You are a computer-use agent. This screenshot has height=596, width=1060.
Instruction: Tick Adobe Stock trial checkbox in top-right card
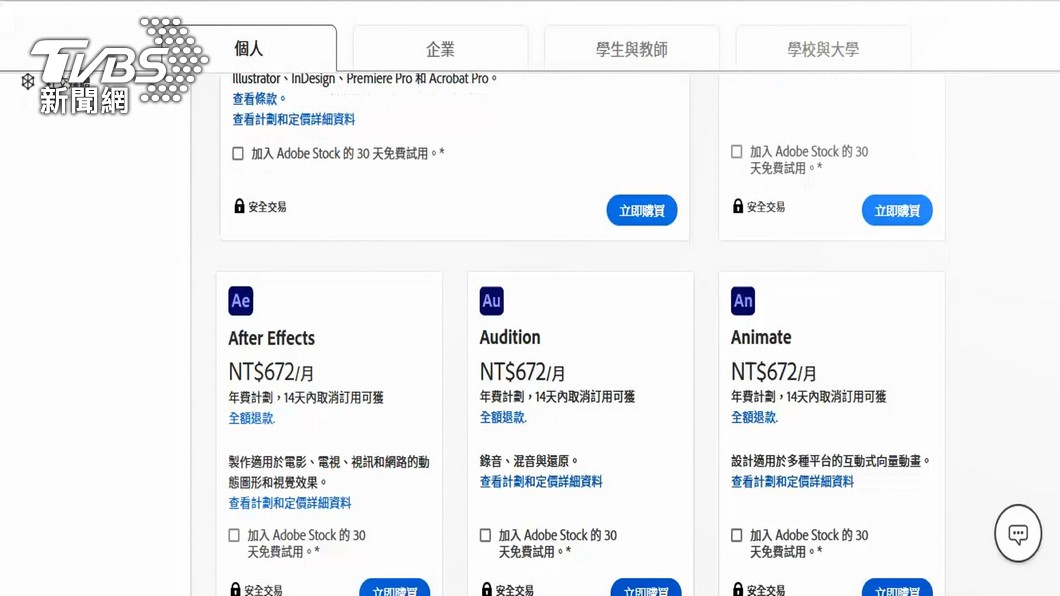tap(737, 151)
